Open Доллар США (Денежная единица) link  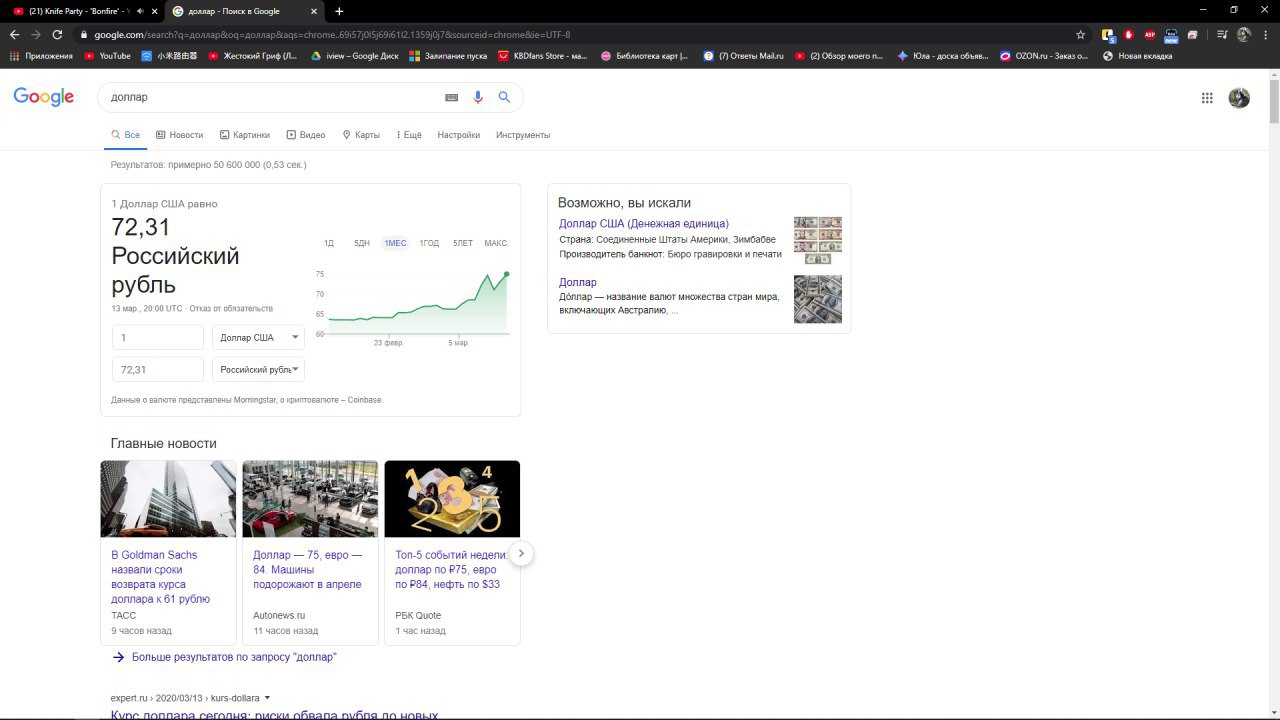click(644, 224)
